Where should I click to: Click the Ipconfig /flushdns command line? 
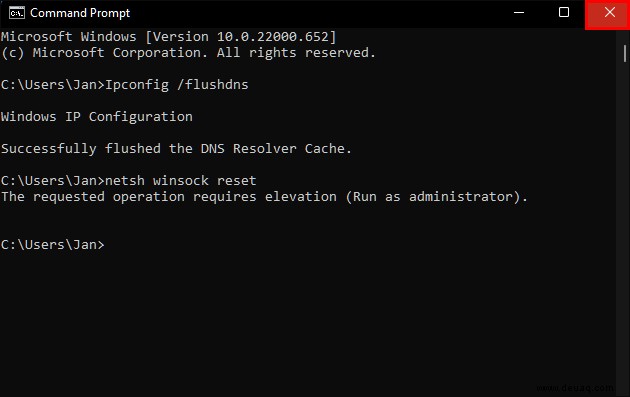click(125, 85)
